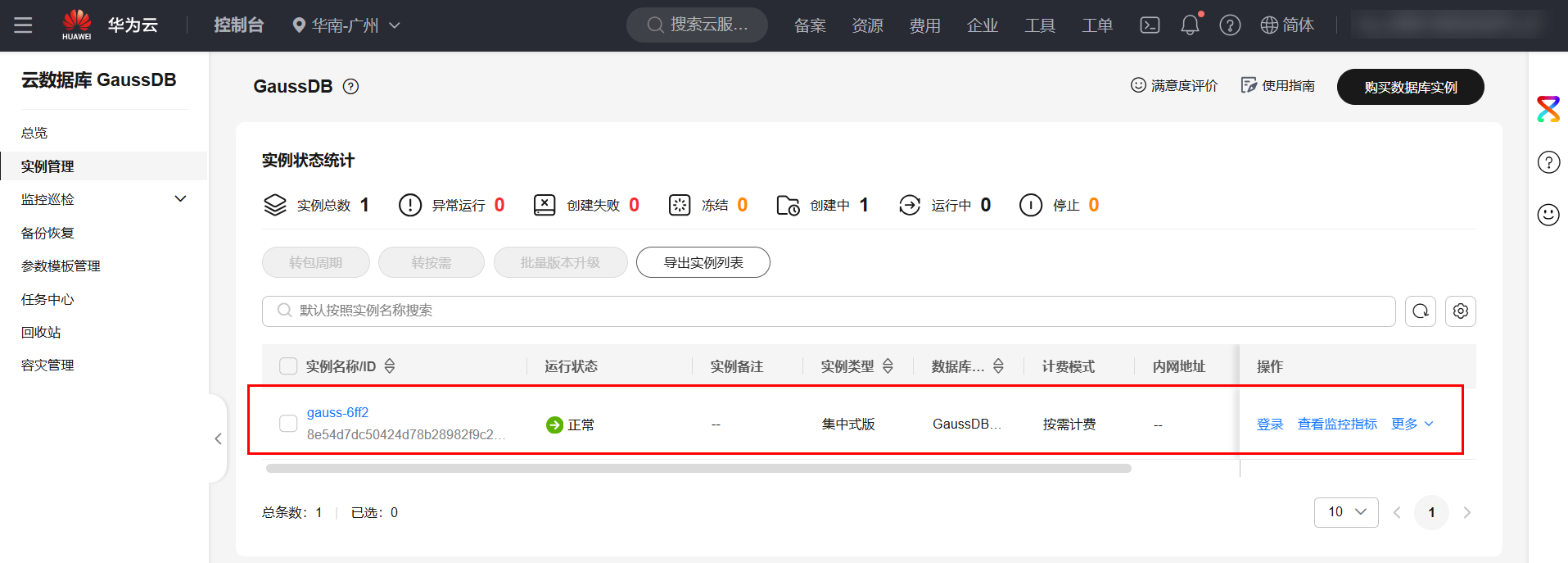
Task: Expand the 监控巡检 sidebar group
Action: (x=181, y=199)
